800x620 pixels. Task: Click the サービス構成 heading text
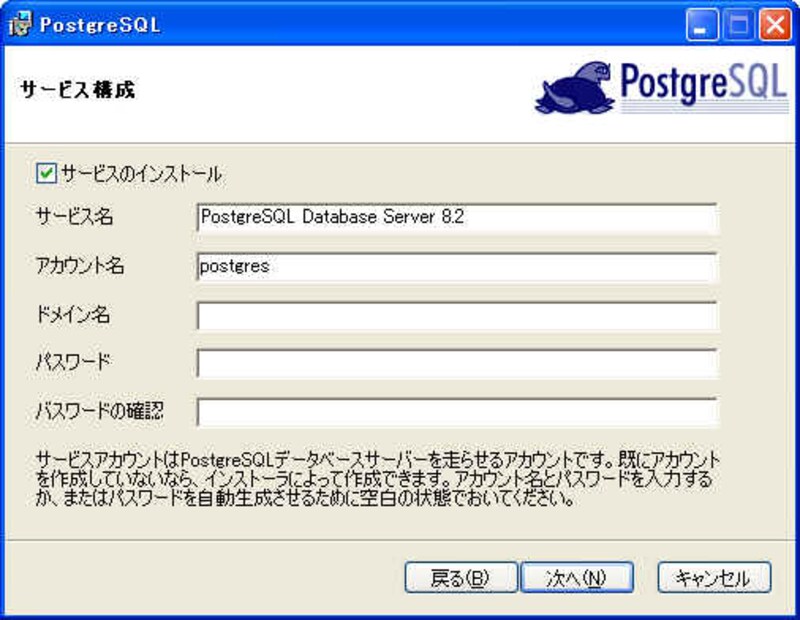[78, 90]
